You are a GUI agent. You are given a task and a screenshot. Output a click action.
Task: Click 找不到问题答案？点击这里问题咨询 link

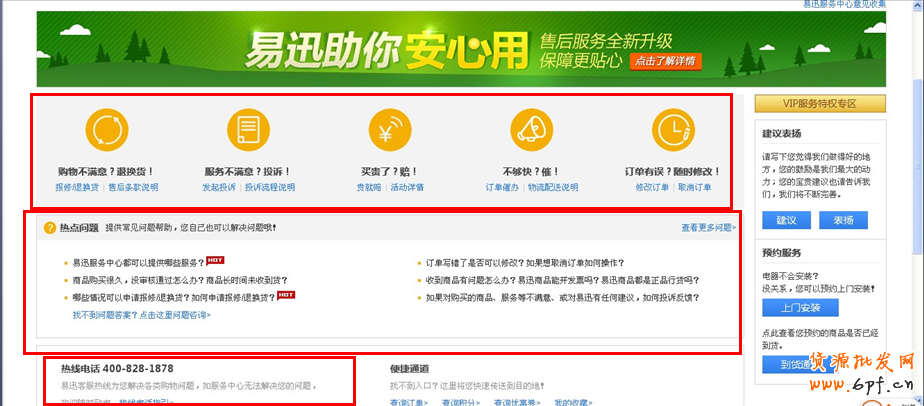[x=141, y=315]
